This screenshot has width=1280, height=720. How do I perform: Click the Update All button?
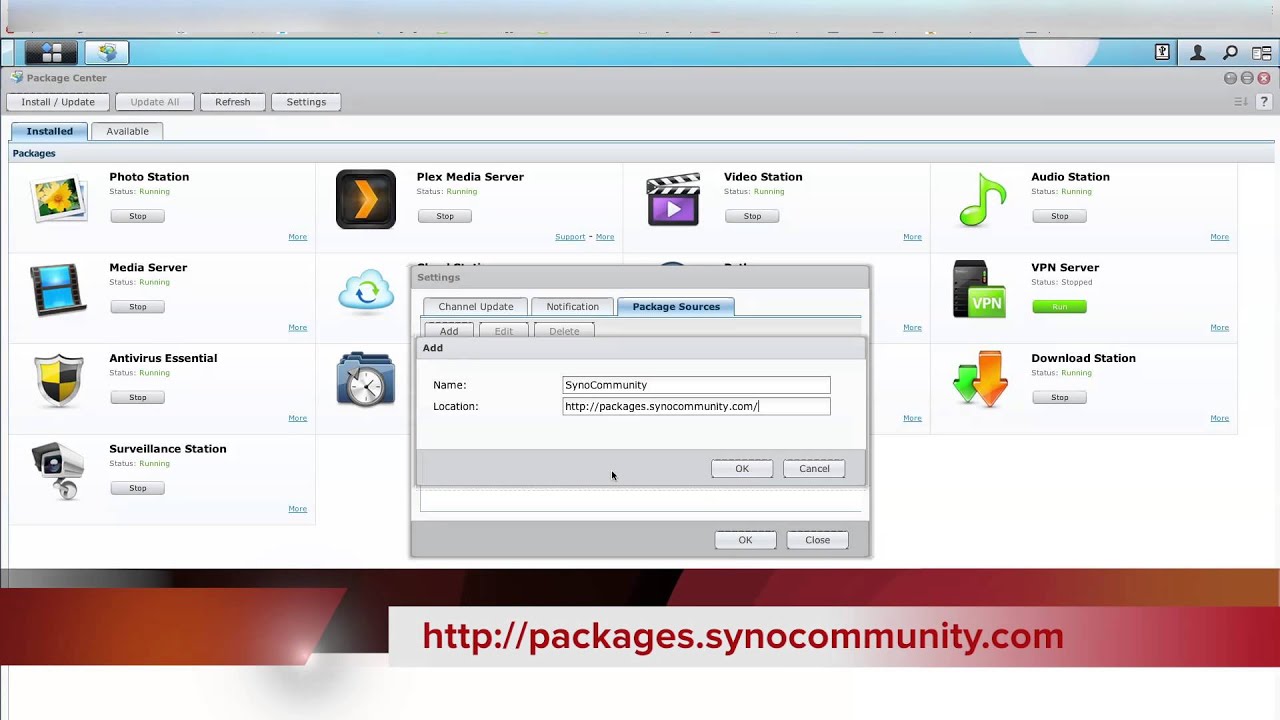[154, 102]
